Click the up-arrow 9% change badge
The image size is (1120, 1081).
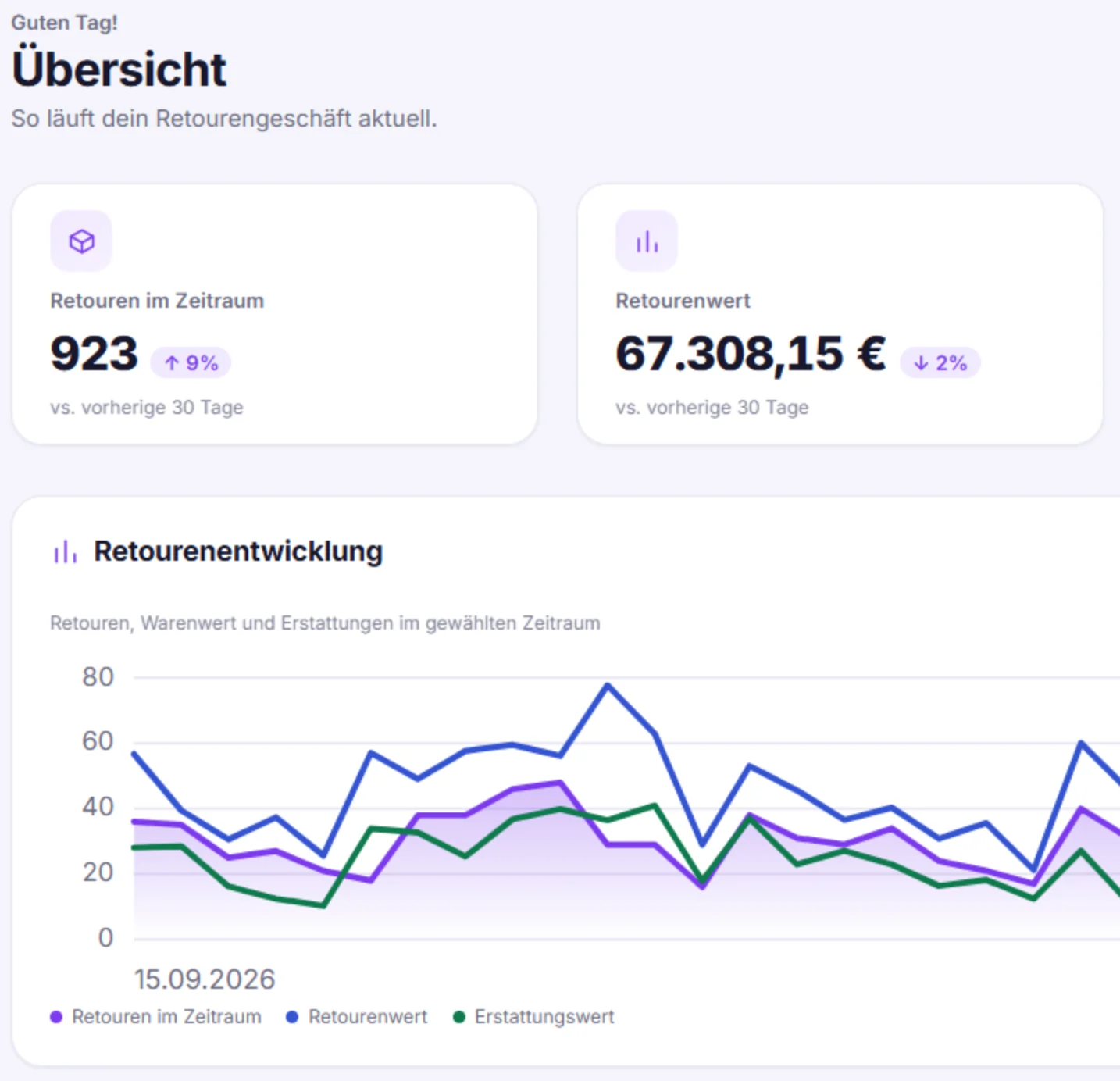tap(191, 362)
